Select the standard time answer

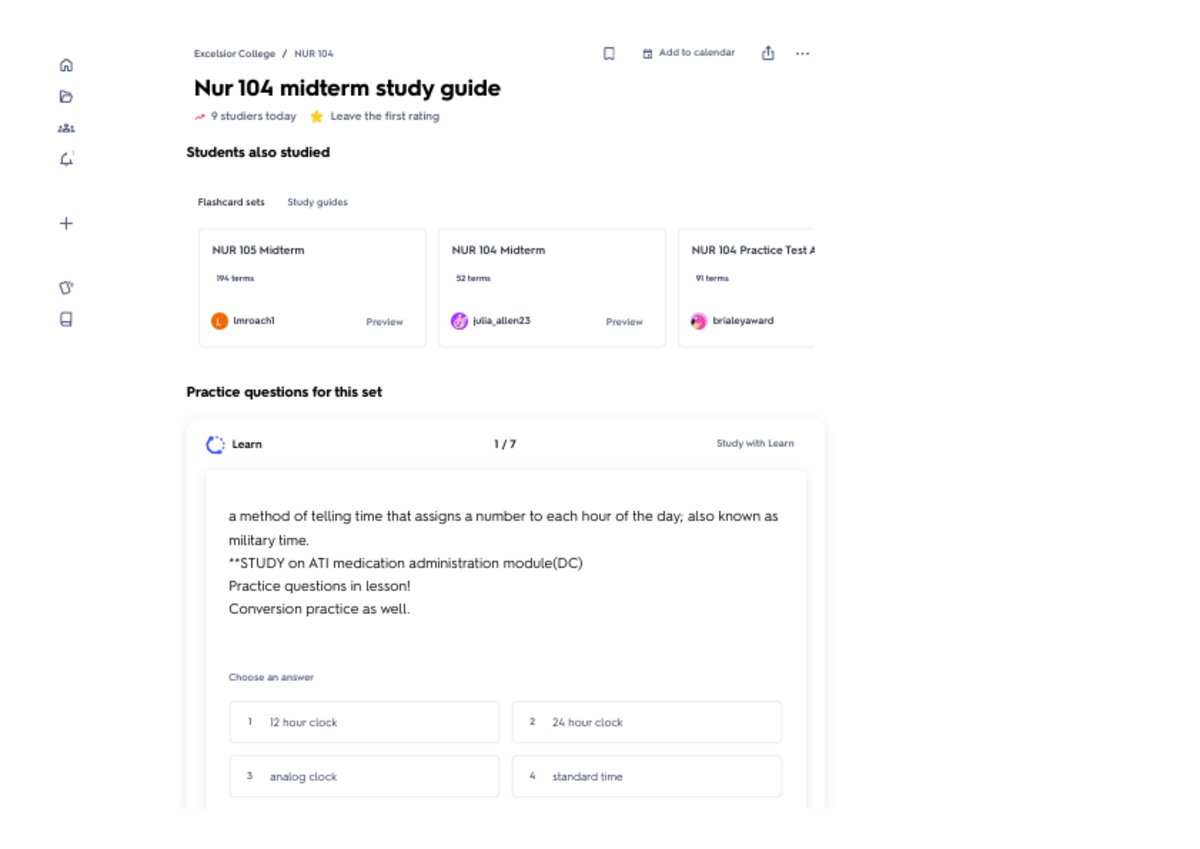tap(647, 776)
